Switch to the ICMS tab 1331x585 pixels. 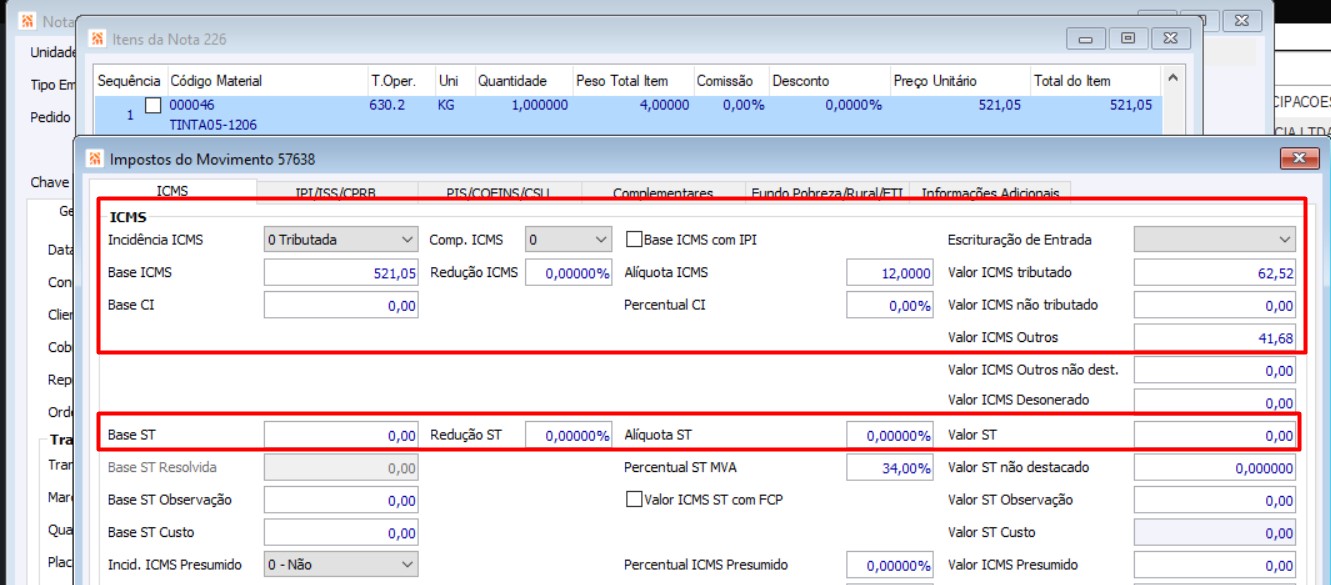coord(172,190)
